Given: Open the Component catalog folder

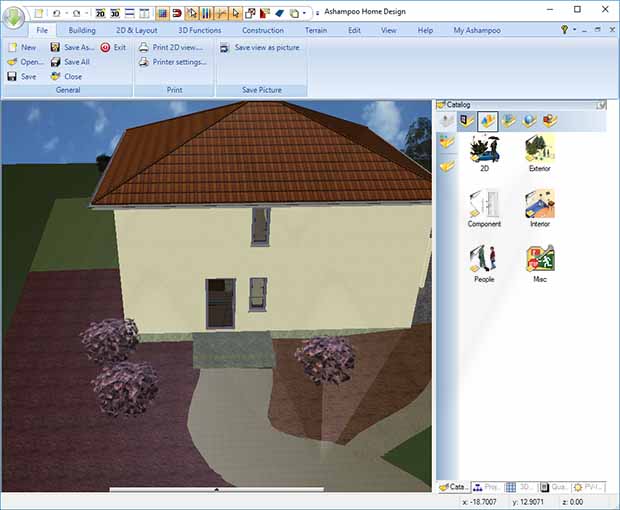Looking at the screenshot, I should (484, 208).
